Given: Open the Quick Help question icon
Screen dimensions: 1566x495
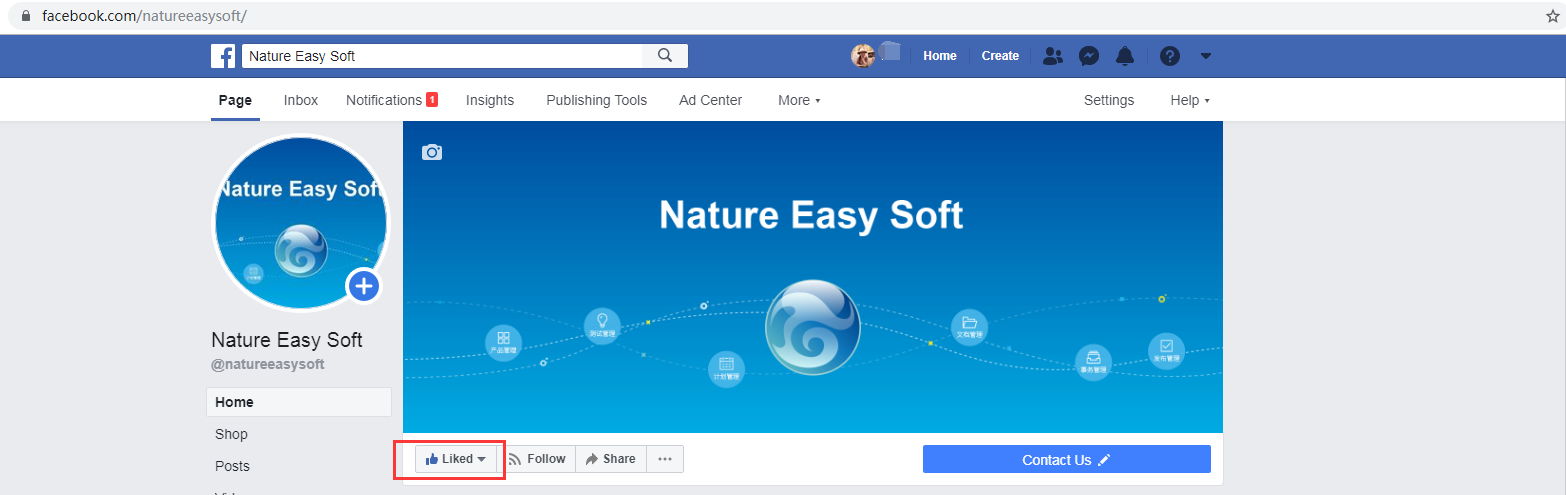Looking at the screenshot, I should [1169, 56].
